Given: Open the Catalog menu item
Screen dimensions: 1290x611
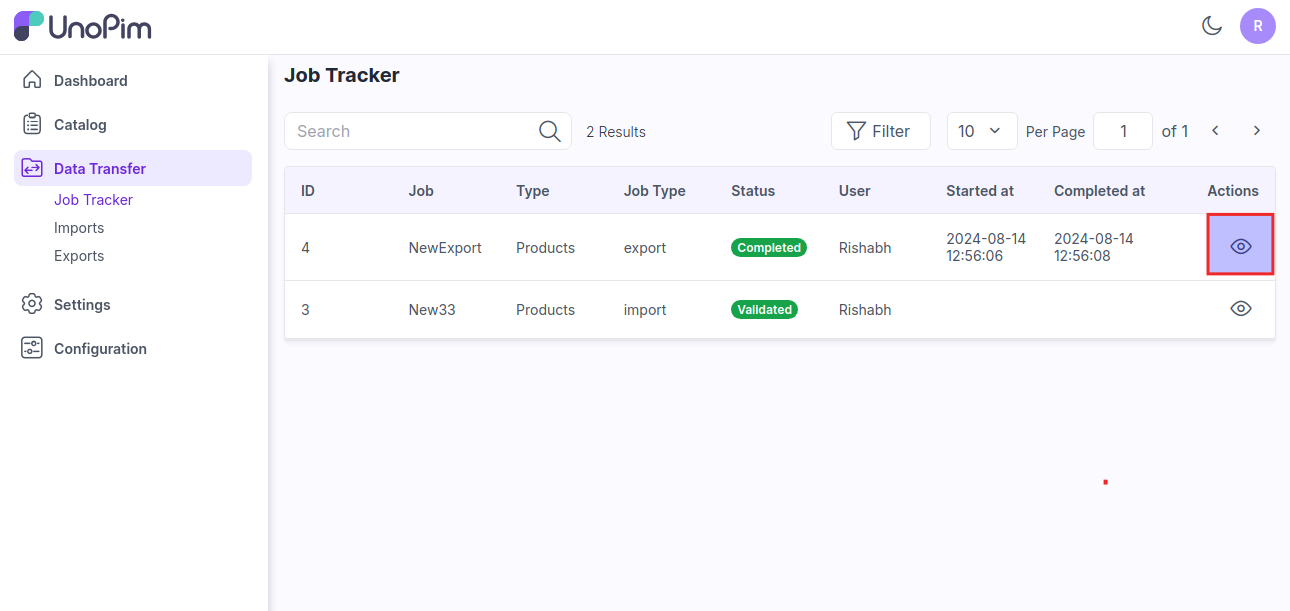Looking at the screenshot, I should coord(80,125).
